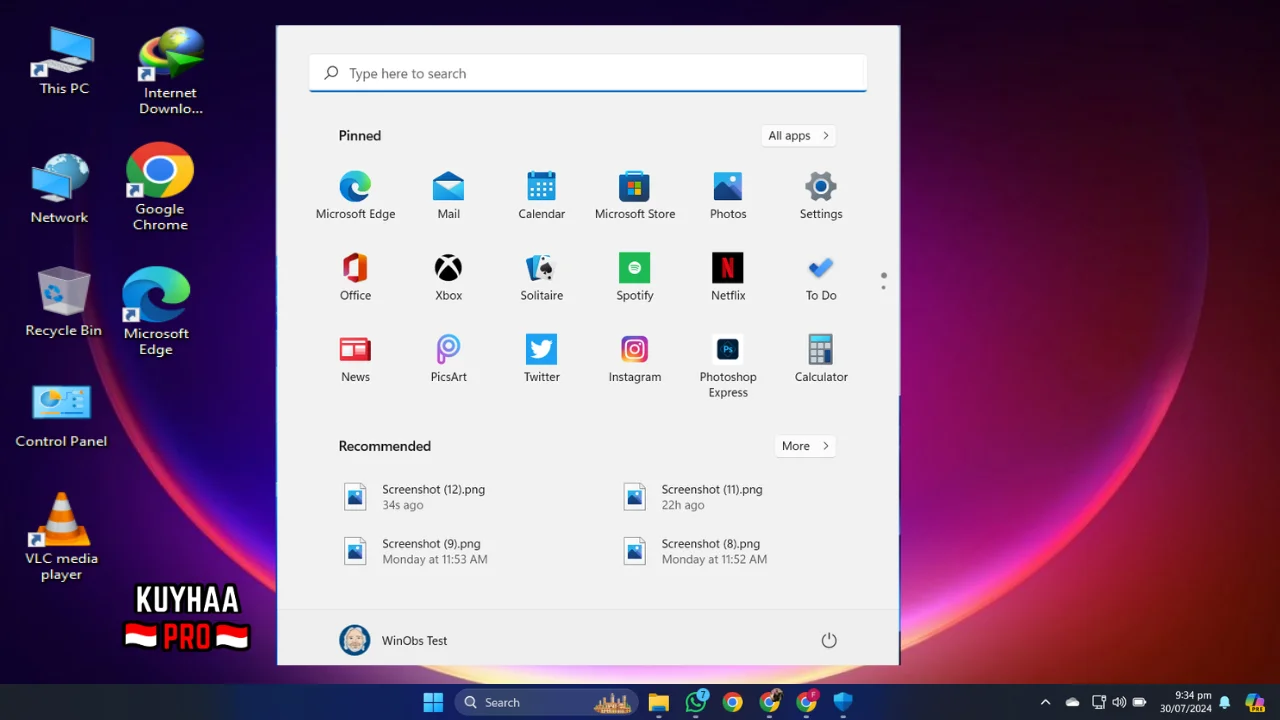The height and width of the screenshot is (720, 1280).
Task: Open the News app
Action: [x=355, y=359]
